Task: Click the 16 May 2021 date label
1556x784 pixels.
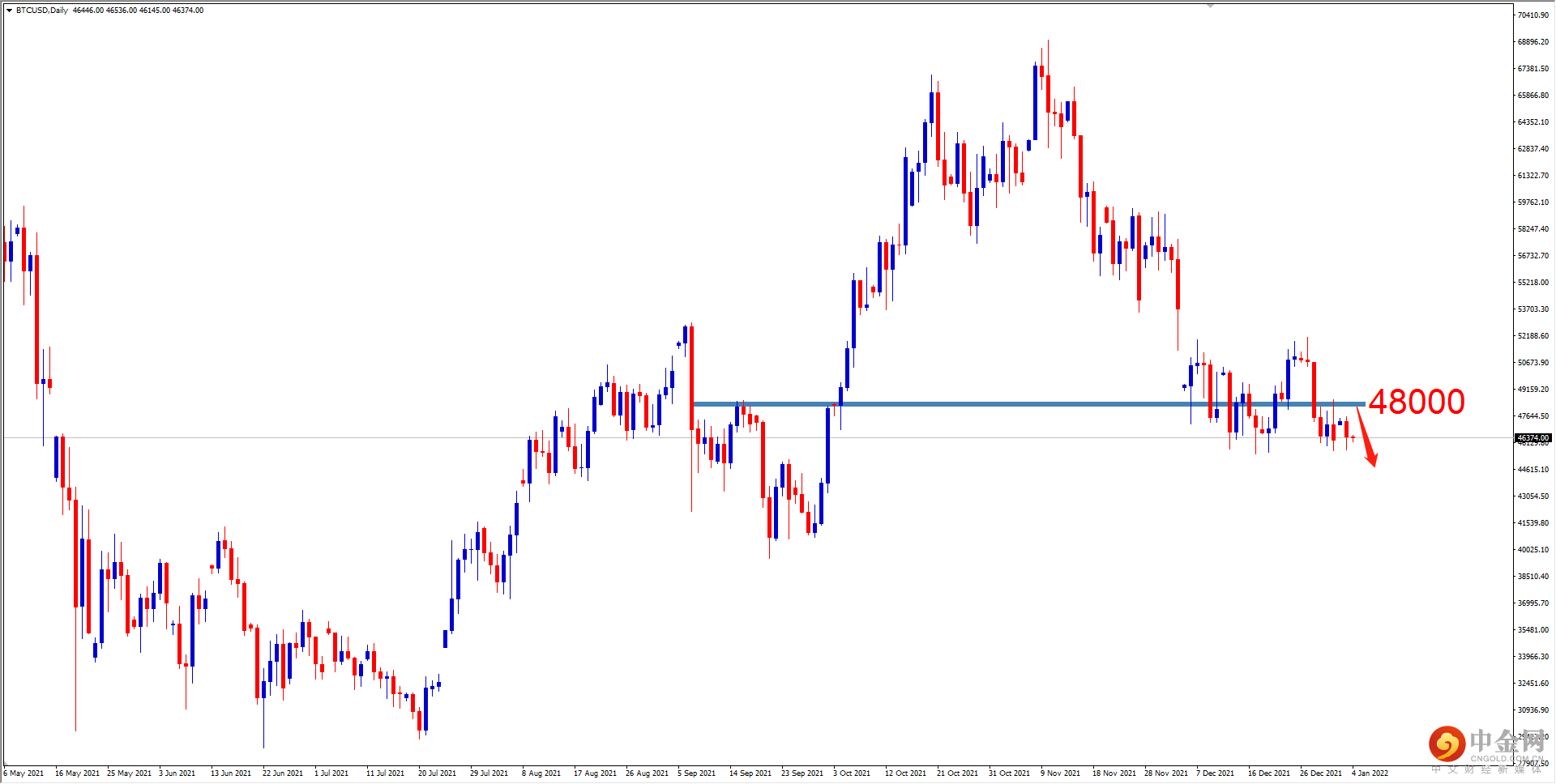Action: [x=77, y=773]
